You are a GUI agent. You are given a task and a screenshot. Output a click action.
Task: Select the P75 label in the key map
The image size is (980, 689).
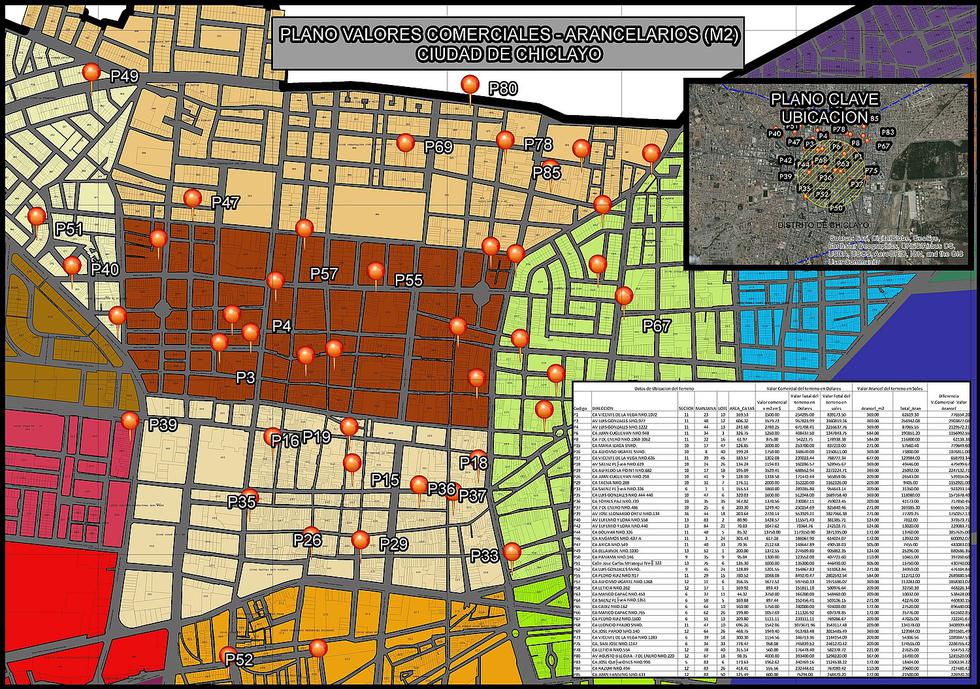tap(872, 171)
